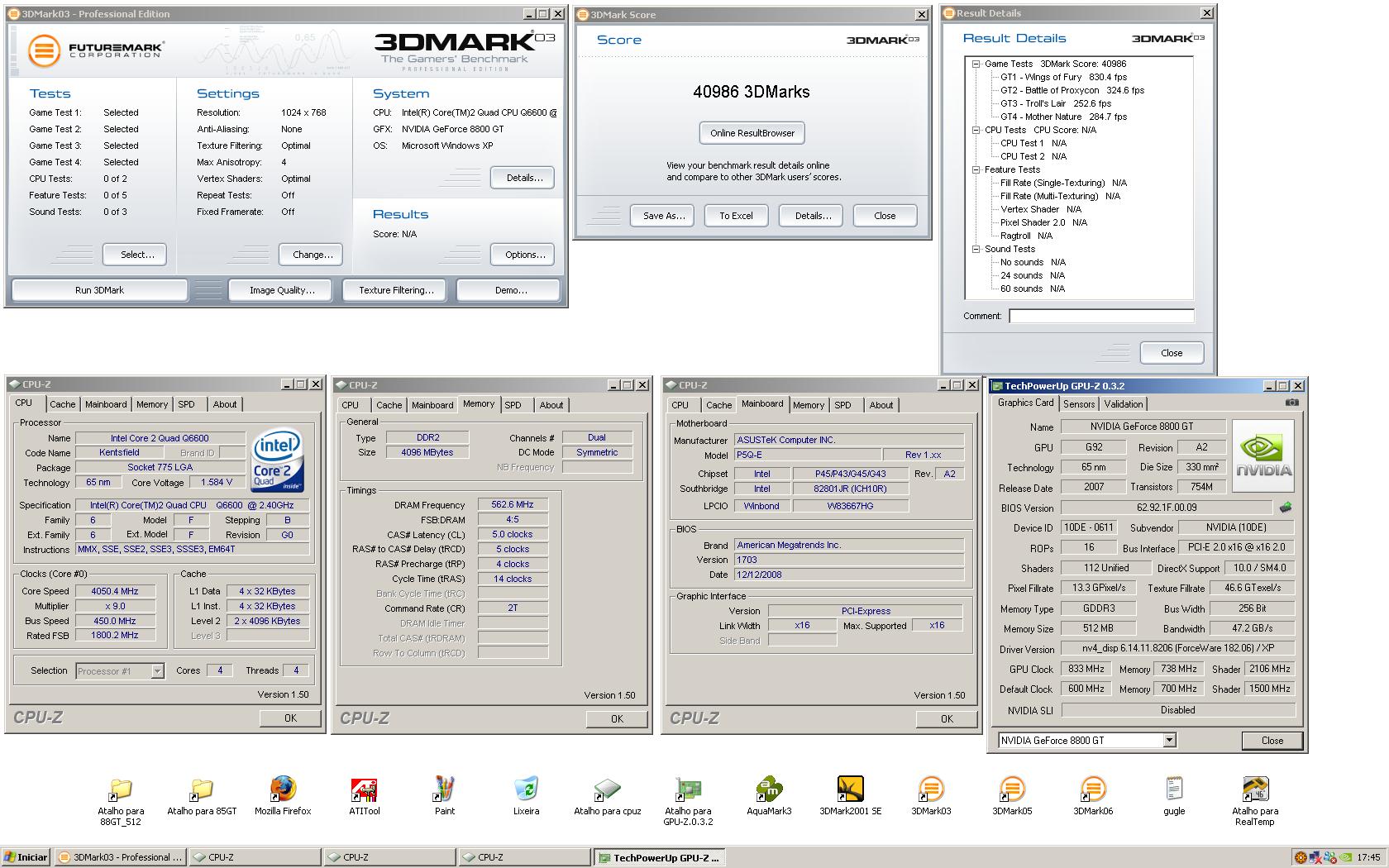The image size is (1389, 868).
Task: Launch 3DMark06 desktop icon
Action: tap(1093, 796)
